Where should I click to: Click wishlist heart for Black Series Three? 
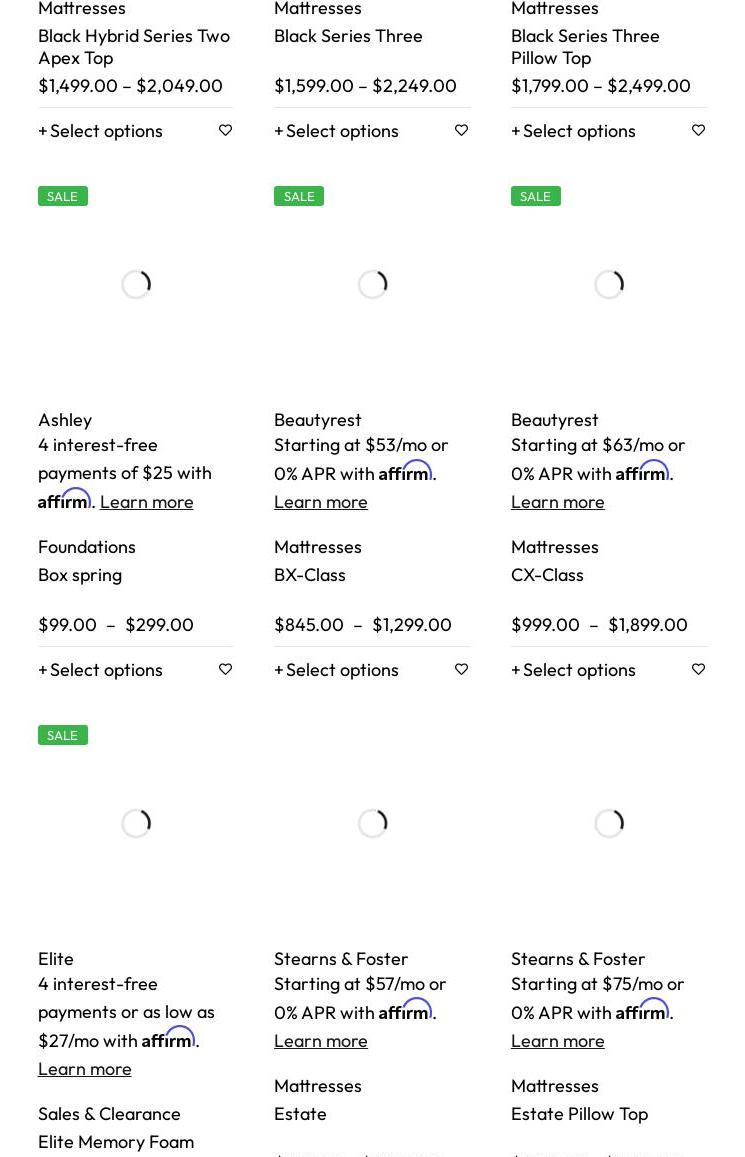pyautogui.click(x=461, y=130)
